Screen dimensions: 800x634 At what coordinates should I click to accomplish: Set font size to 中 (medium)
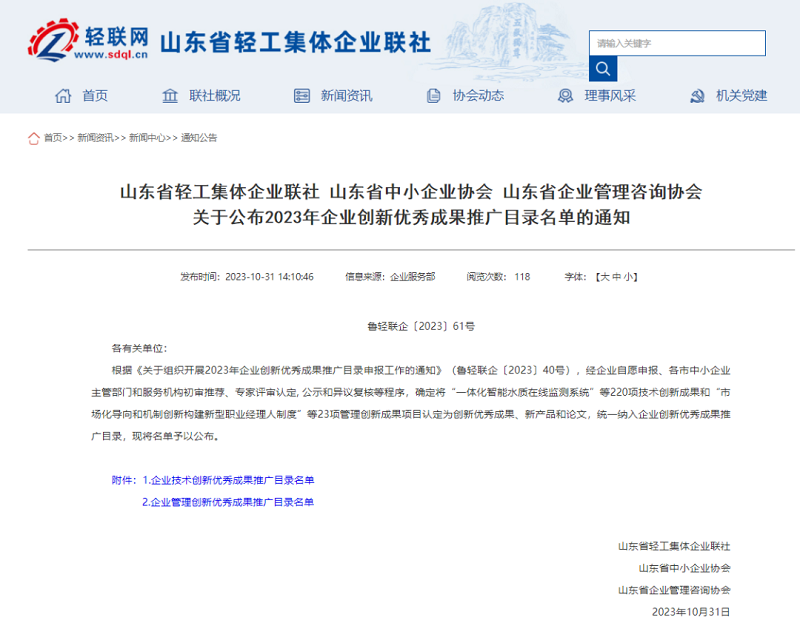tap(616, 277)
